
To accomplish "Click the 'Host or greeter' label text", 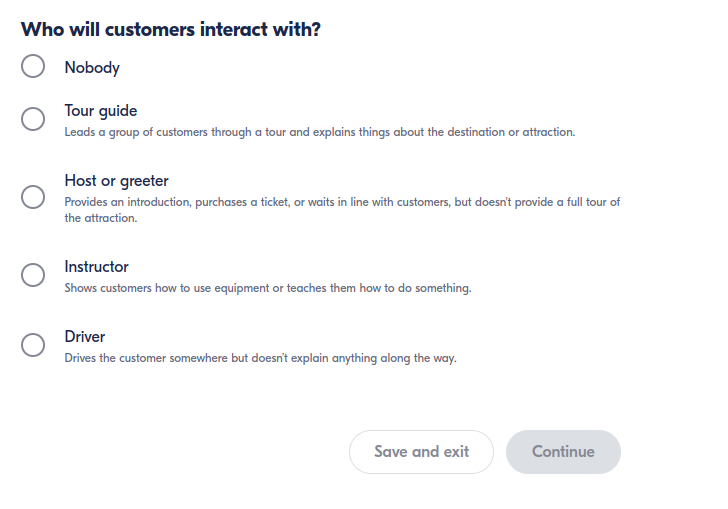I will (116, 181).
